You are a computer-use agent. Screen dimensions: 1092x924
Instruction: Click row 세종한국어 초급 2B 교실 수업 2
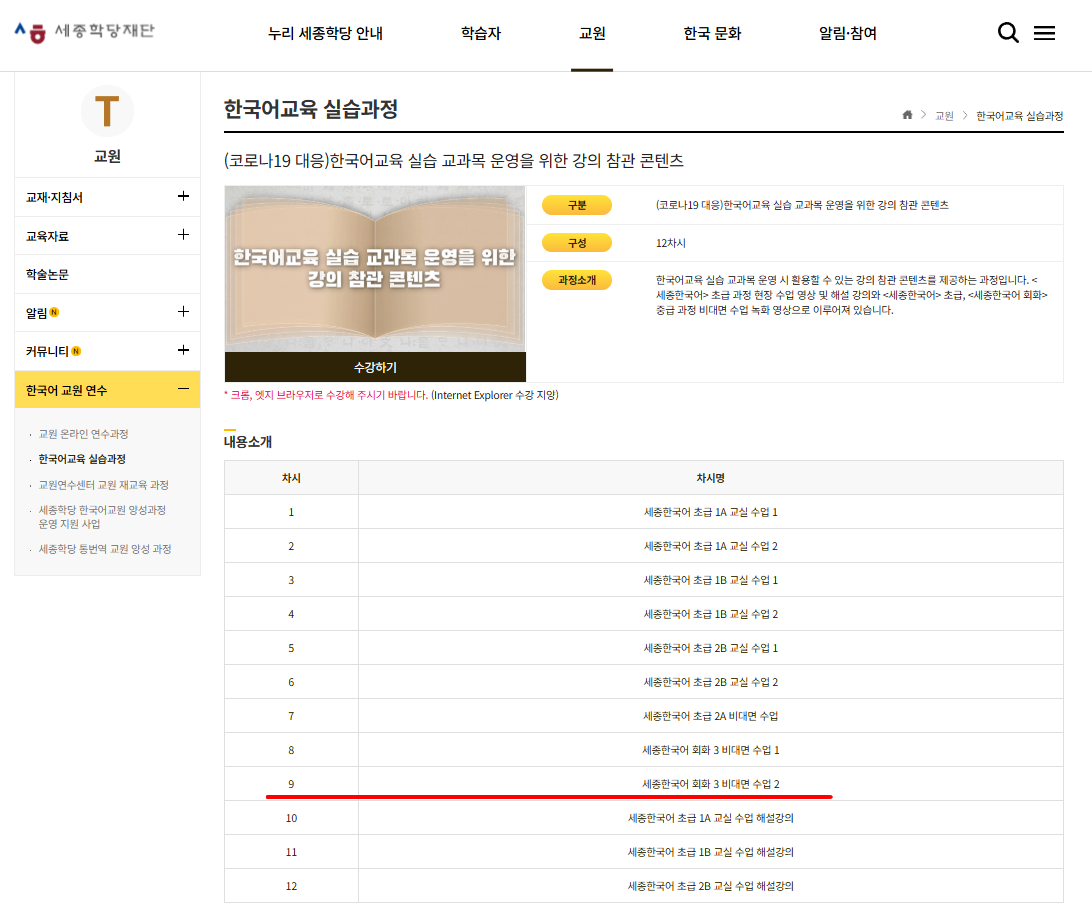point(644,682)
